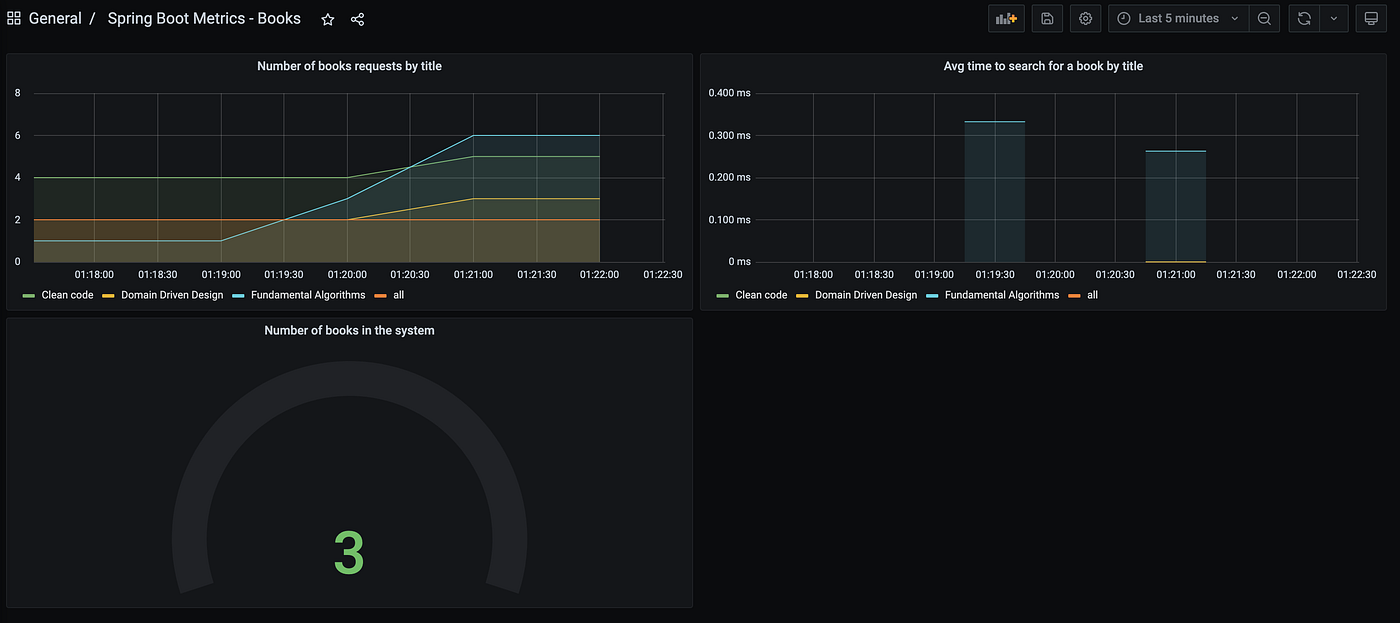The width and height of the screenshot is (1400, 623).
Task: Open Number of books requests panel menu
Action: click(x=349, y=66)
